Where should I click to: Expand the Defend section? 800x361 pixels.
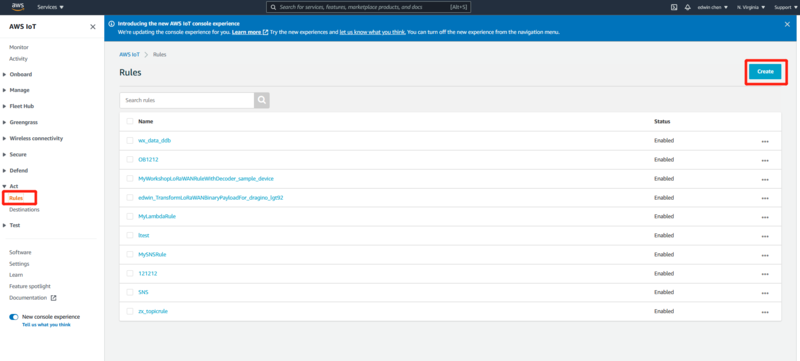point(15,170)
